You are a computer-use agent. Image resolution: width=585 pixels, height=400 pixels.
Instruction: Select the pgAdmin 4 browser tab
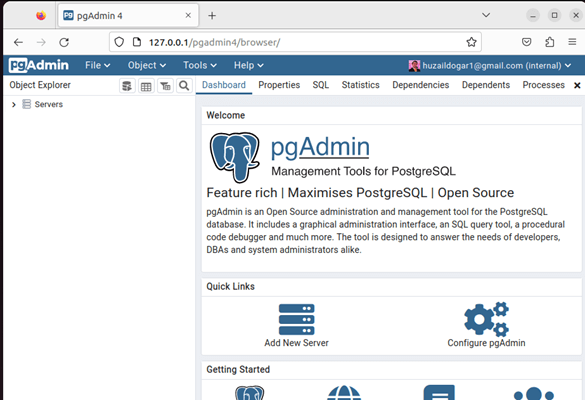point(128,16)
